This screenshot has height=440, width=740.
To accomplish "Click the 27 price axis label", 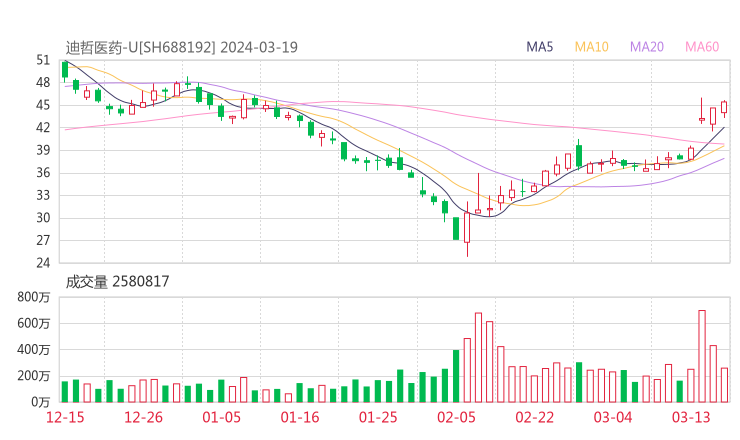I will pos(42,240).
